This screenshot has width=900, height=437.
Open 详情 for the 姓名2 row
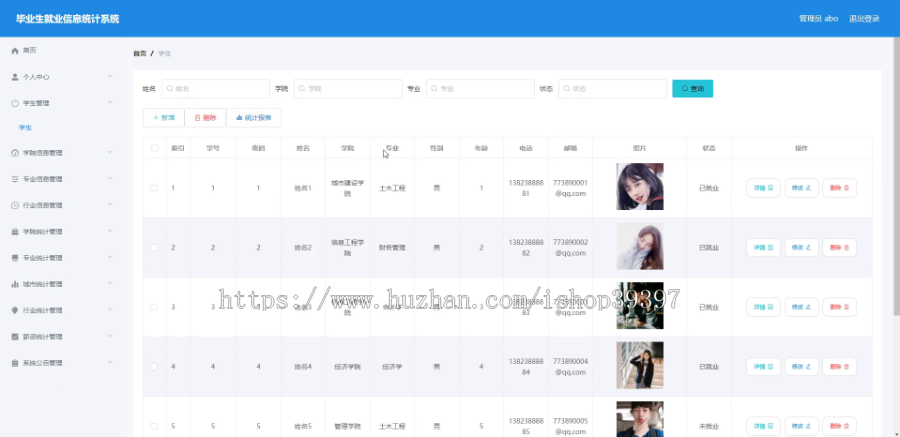763,247
